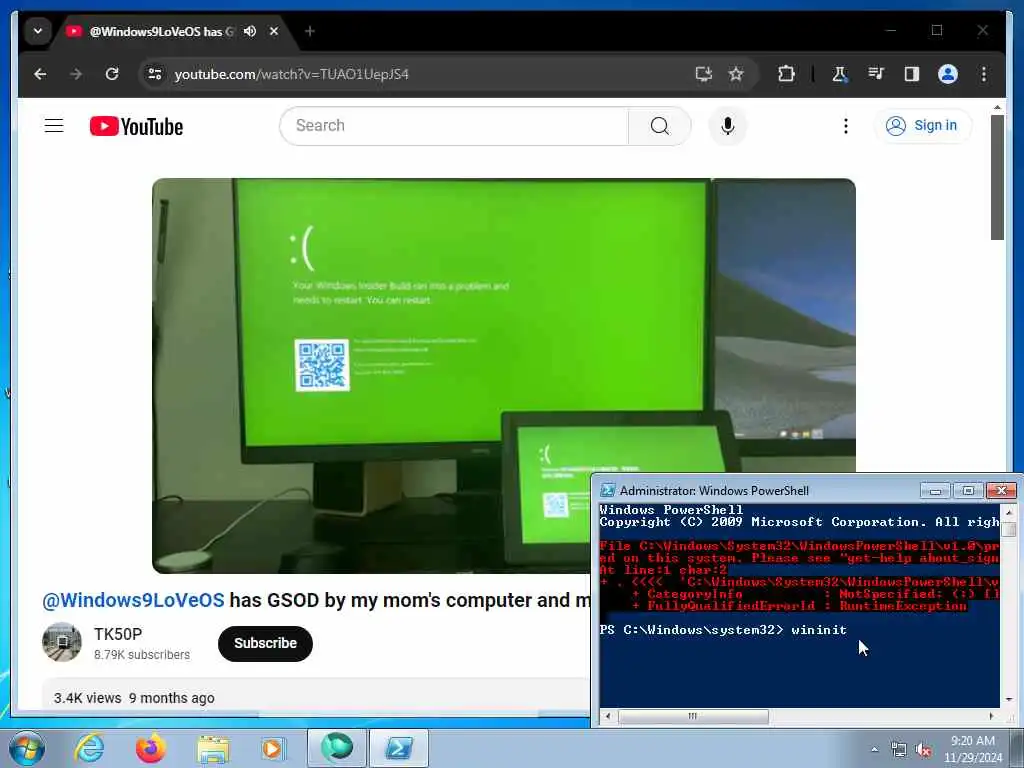Open Chrome Labs flask icon
This screenshot has height=768, width=1024.
[x=840, y=74]
